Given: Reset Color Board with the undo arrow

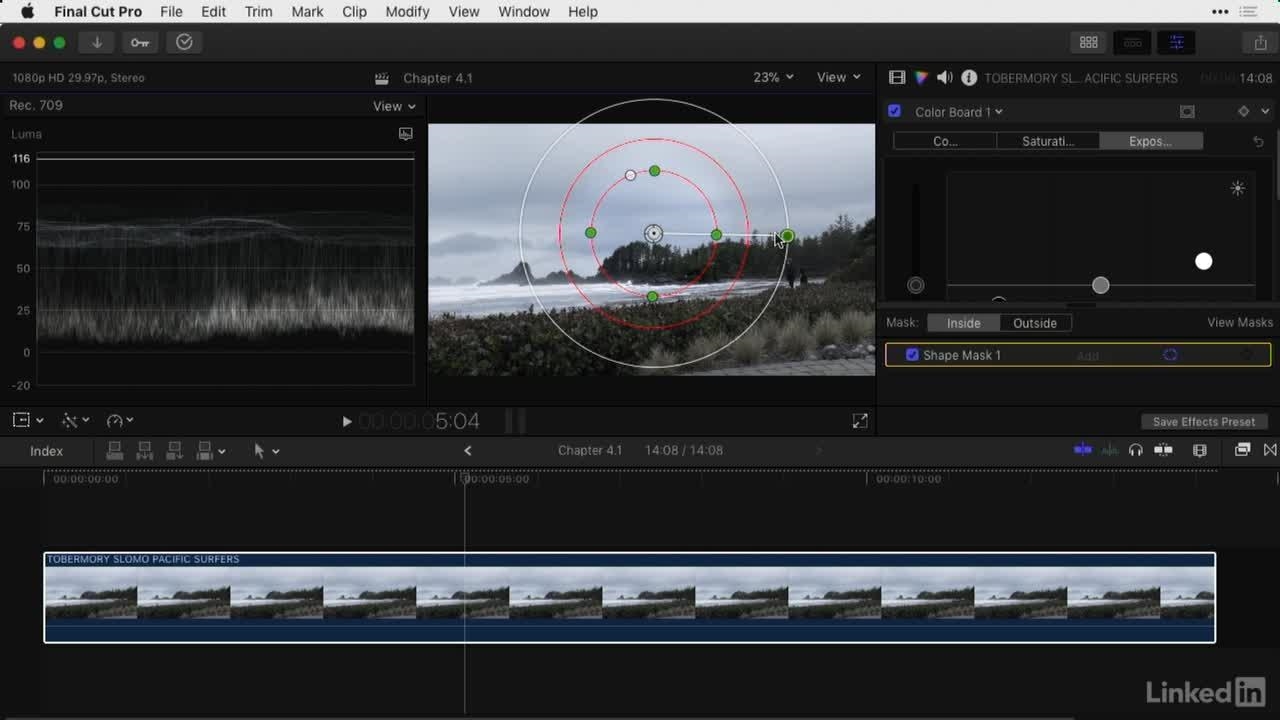Looking at the screenshot, I should click(x=1258, y=142).
